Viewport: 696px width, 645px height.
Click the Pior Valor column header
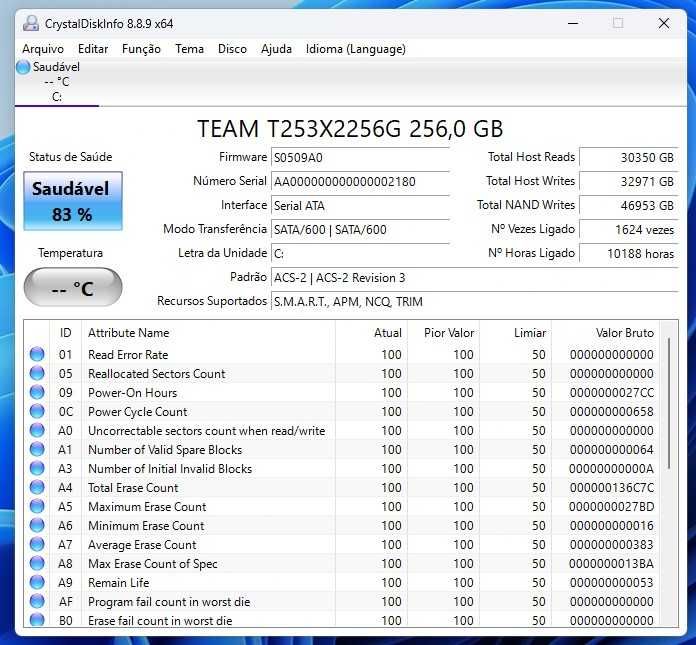[x=443, y=333]
